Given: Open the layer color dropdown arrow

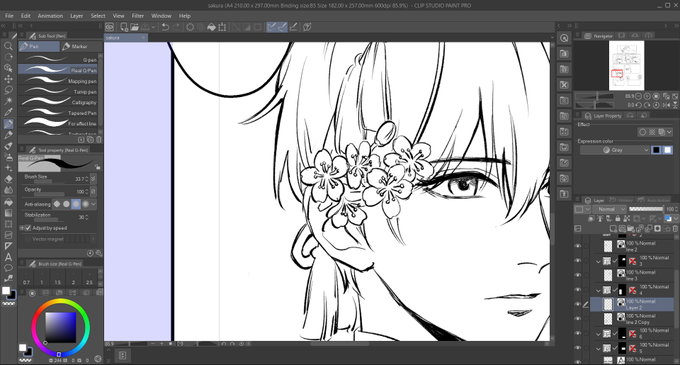Looking at the screenshot, I should (675, 218).
